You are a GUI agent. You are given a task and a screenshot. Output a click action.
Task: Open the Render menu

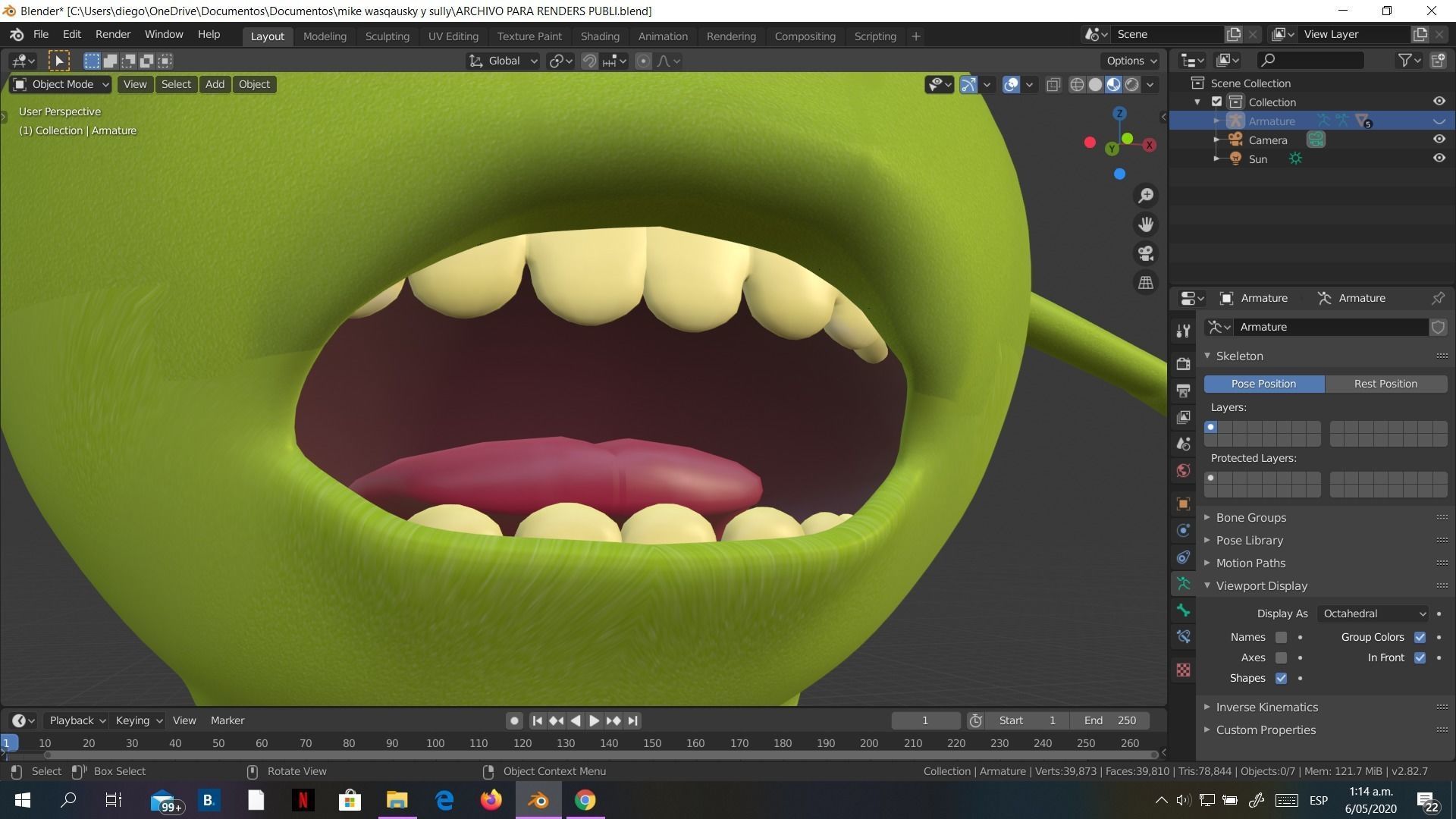coord(112,34)
